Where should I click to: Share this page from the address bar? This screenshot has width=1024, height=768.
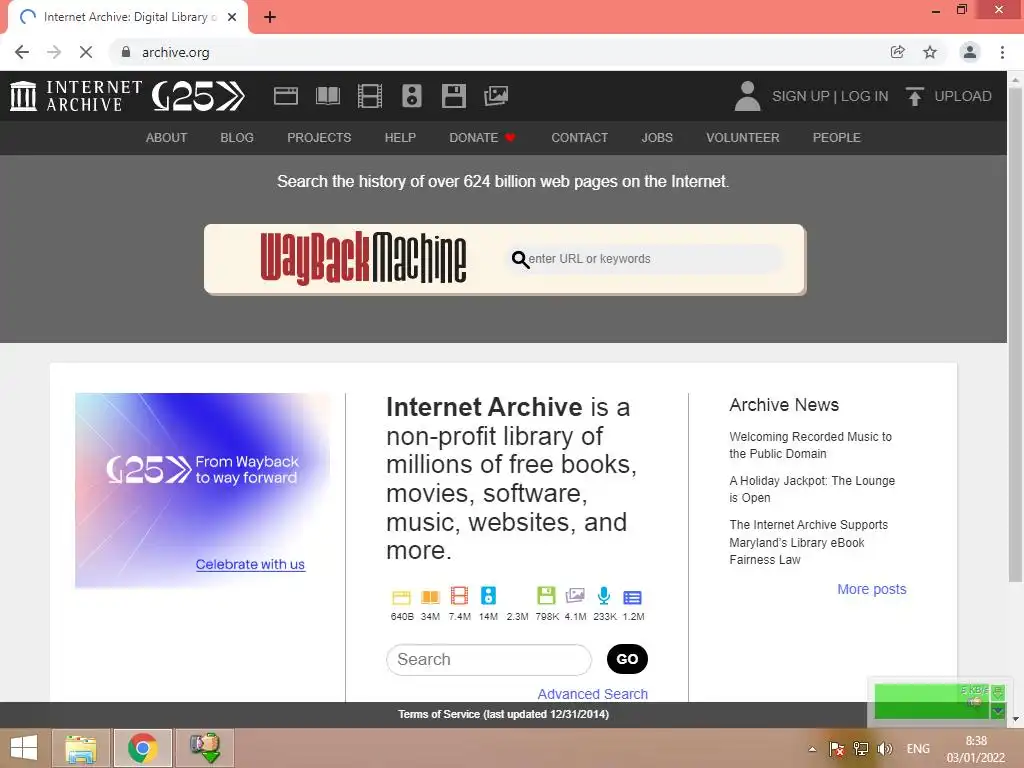tap(898, 52)
